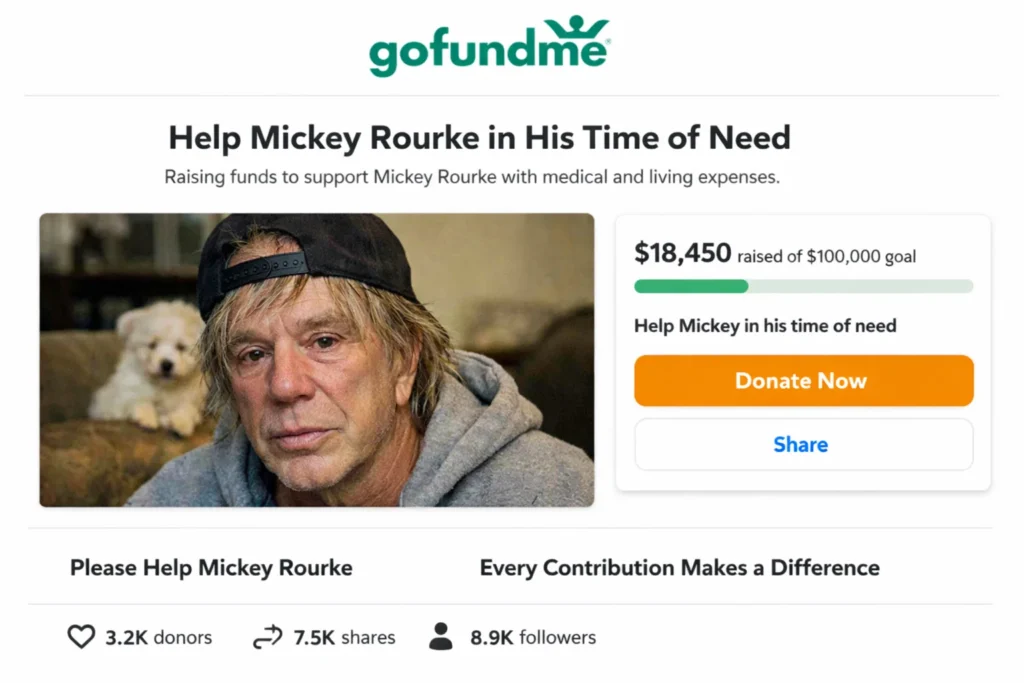
Task: Select the Please Help Mickey Rourke section heading
Action: point(210,567)
